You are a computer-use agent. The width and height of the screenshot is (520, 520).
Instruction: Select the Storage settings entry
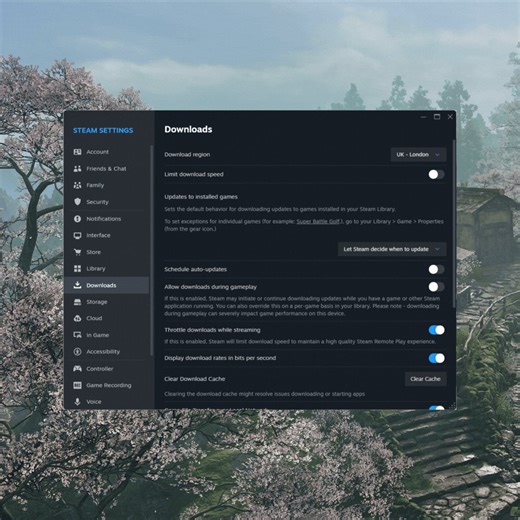click(107, 302)
